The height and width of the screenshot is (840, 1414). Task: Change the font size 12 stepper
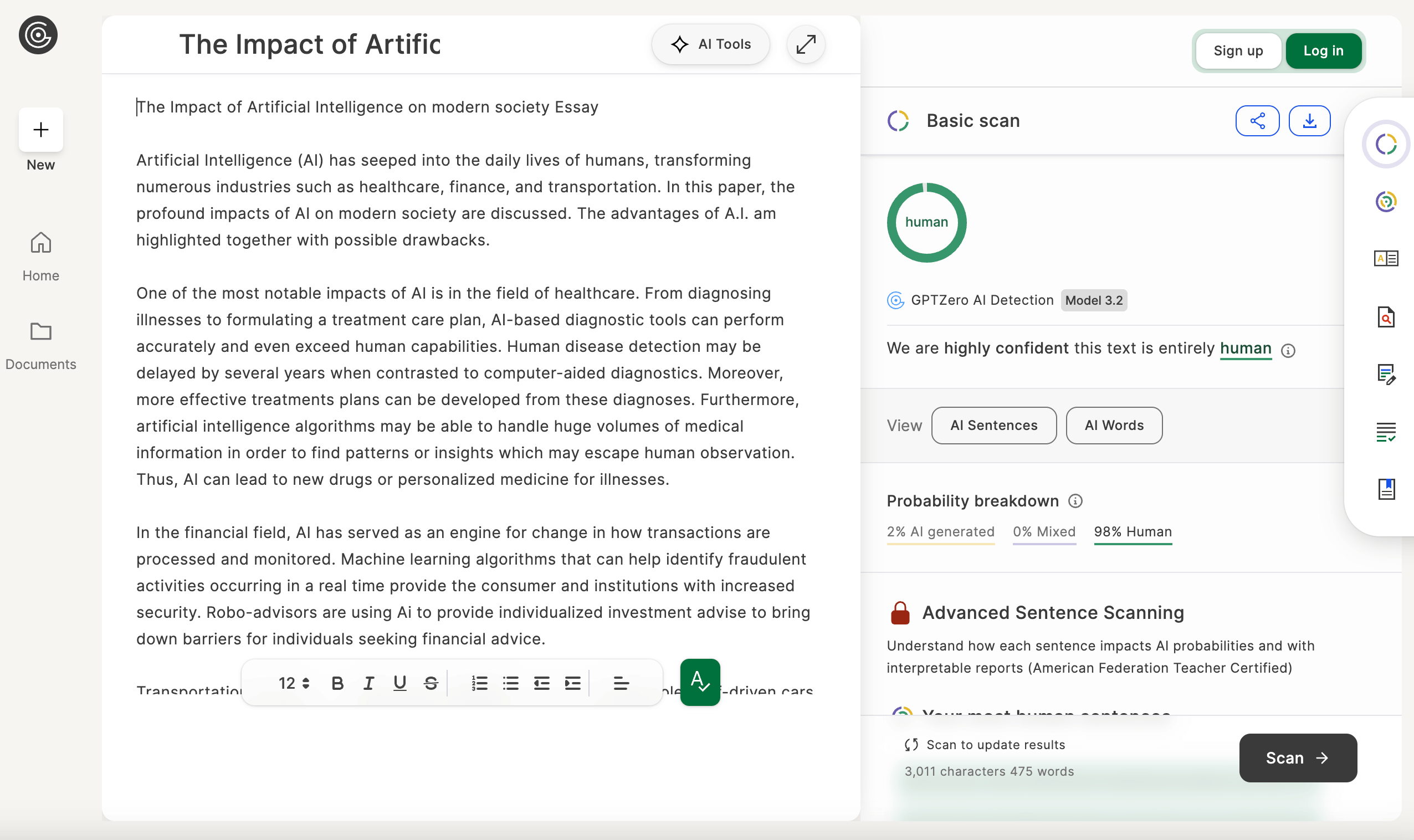294,683
